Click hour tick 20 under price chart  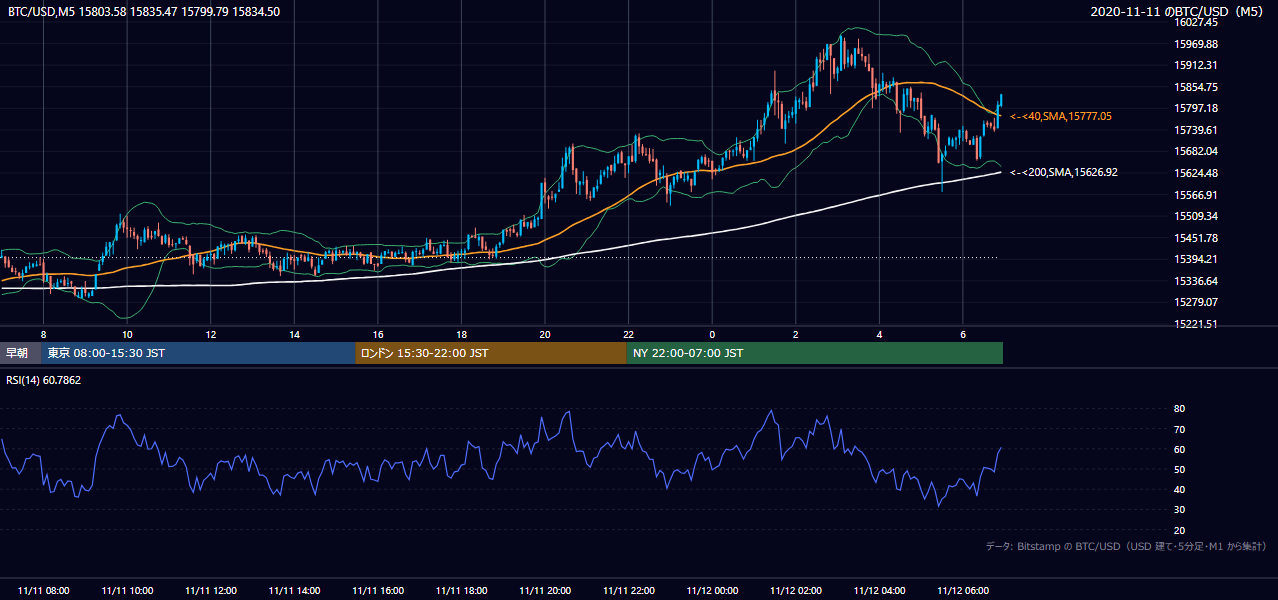[545, 334]
